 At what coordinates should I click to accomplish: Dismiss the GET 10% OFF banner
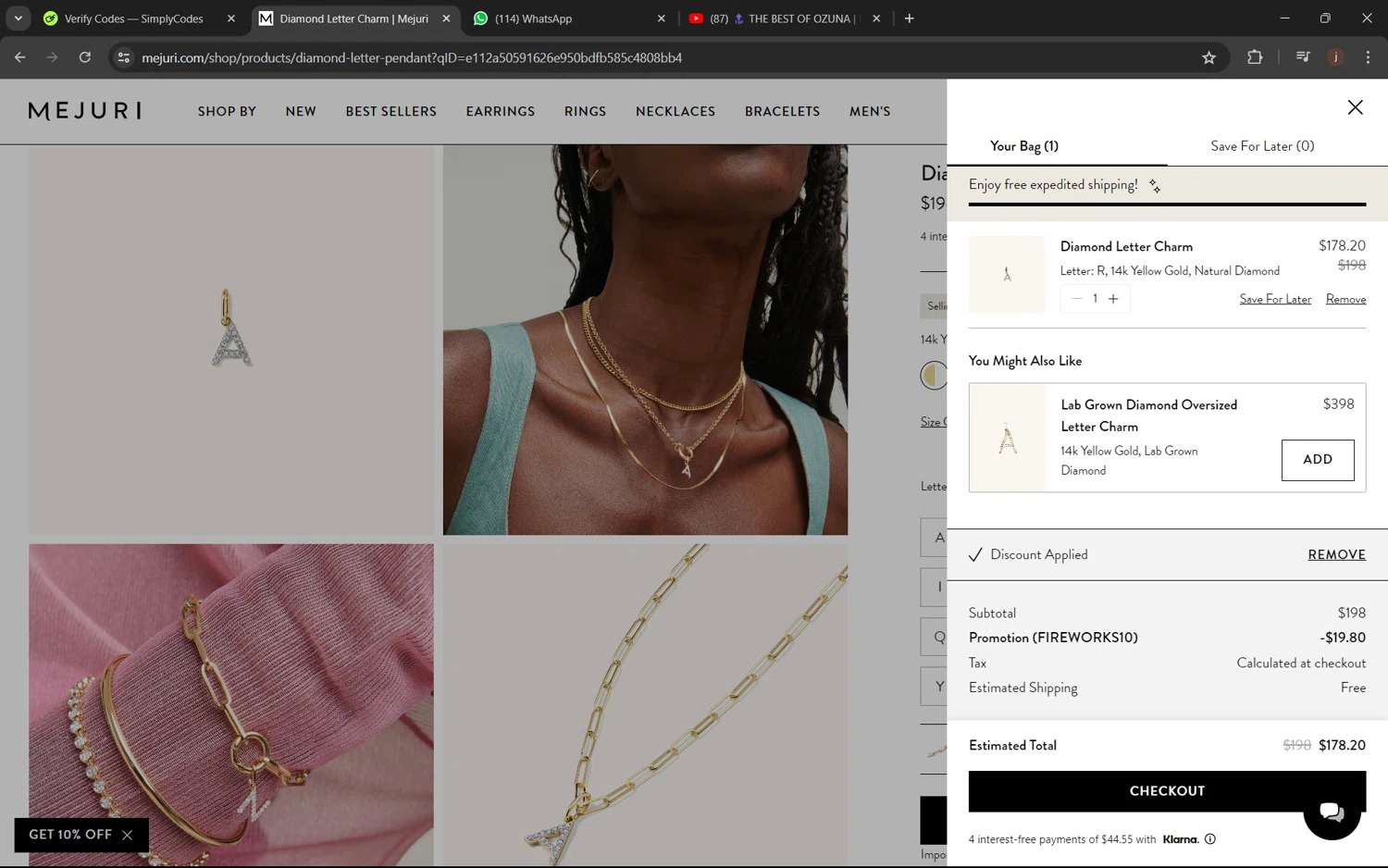point(128,835)
